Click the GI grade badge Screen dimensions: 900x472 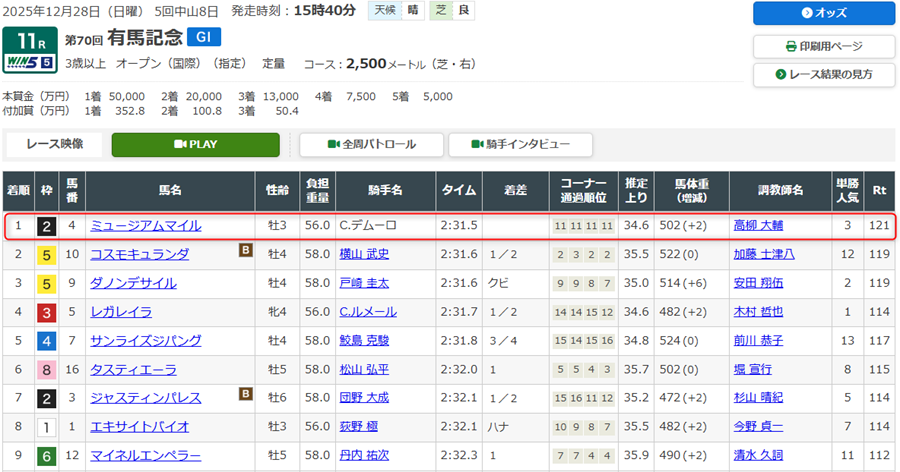click(204, 37)
